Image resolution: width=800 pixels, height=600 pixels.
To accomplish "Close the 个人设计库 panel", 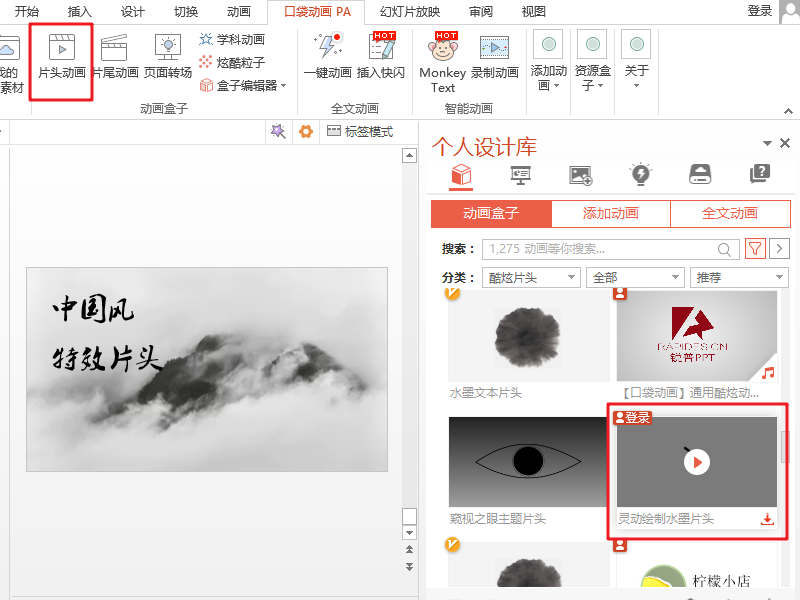I will [785, 143].
